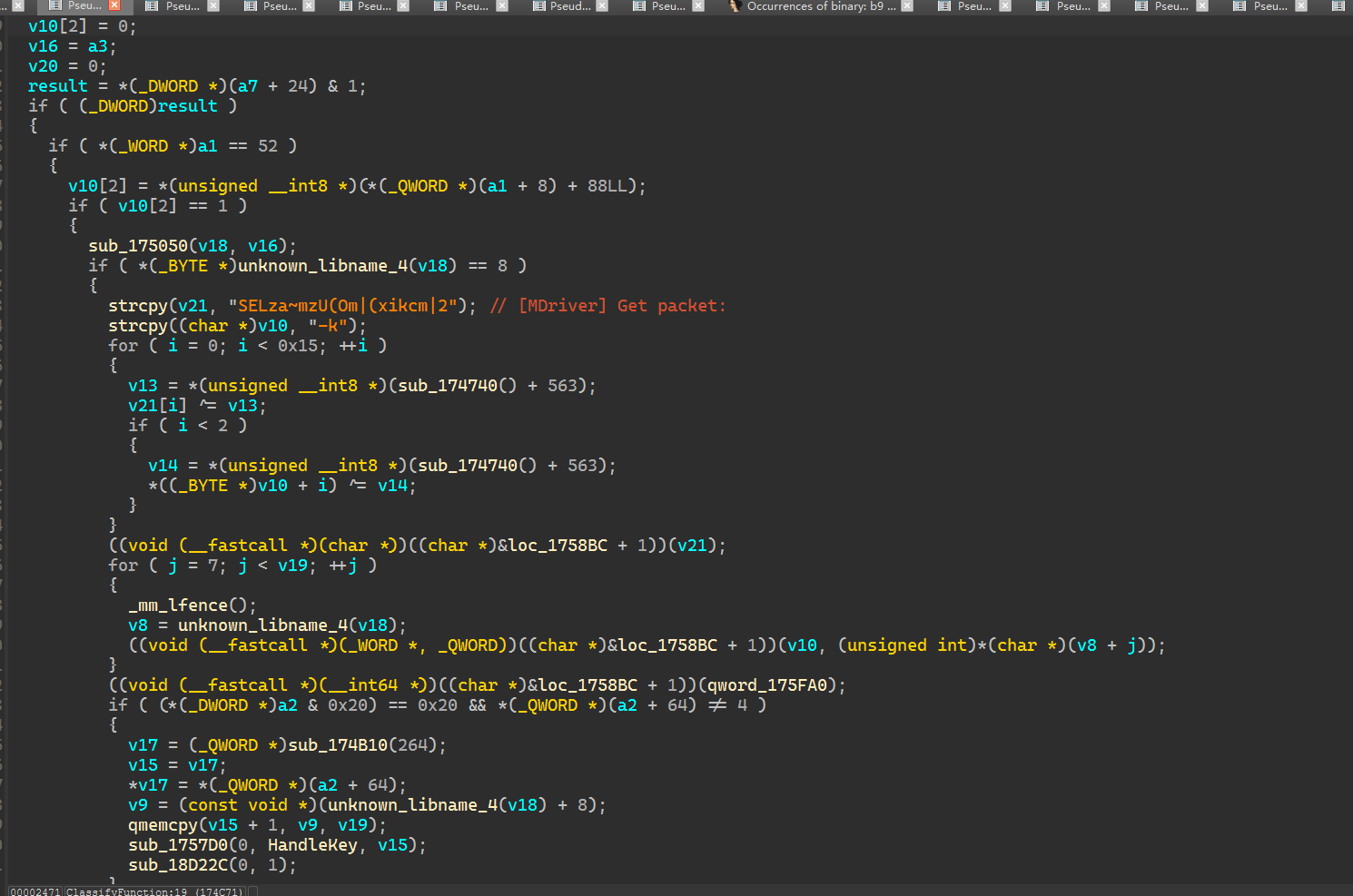The height and width of the screenshot is (896, 1353).
Task: Open the sub_174B10 function call
Action: coord(338,745)
